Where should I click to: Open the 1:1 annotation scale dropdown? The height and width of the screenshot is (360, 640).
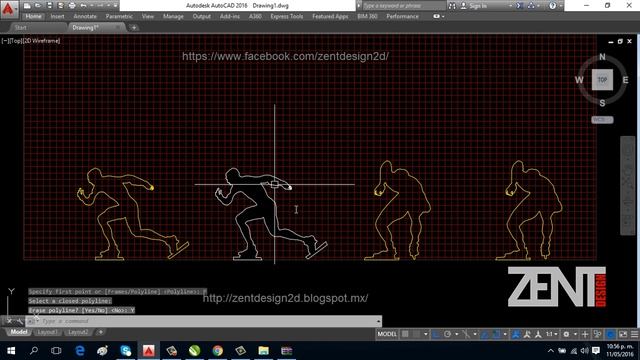(x=552, y=334)
